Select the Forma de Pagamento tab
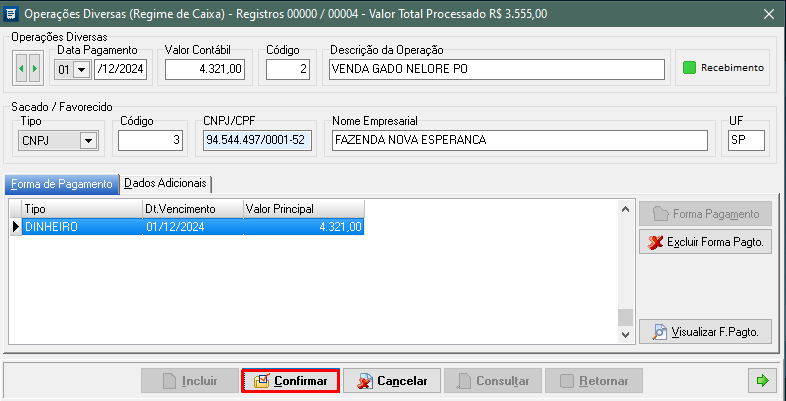This screenshot has width=786, height=401. pyautogui.click(x=61, y=183)
